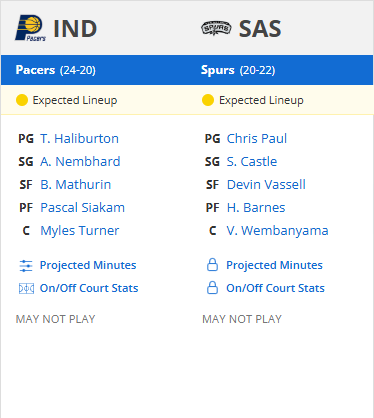
Task: Click the IND team abbreviation header
Action: pos(75,29)
